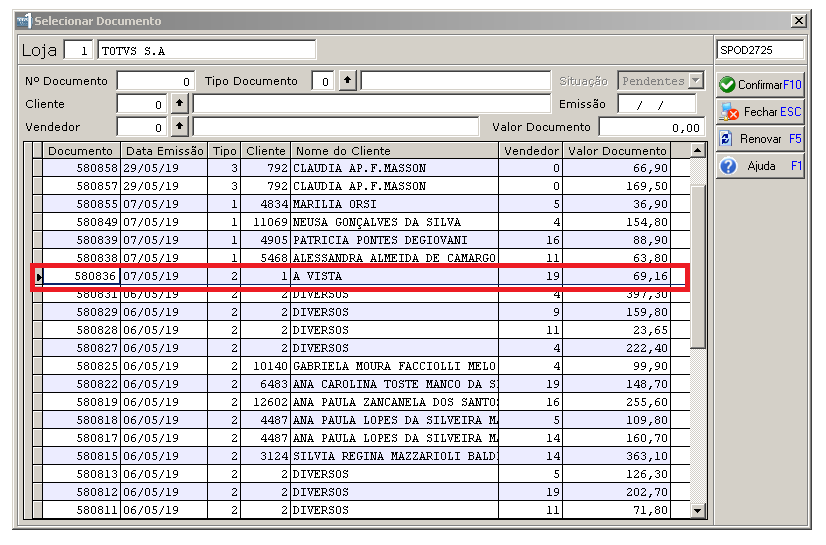Close the Selecionar Documento window

(799, 21)
